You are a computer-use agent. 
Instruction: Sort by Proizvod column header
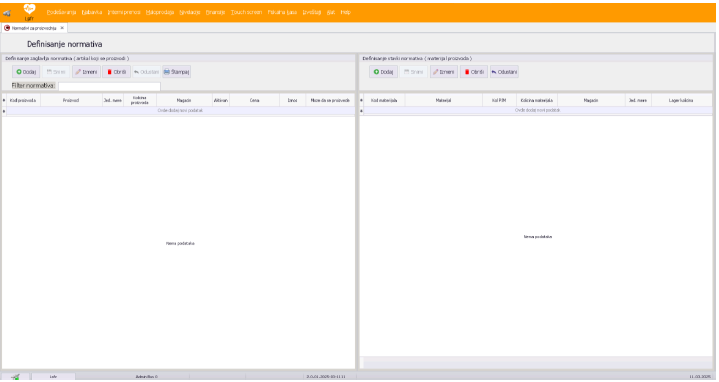[x=71, y=100]
